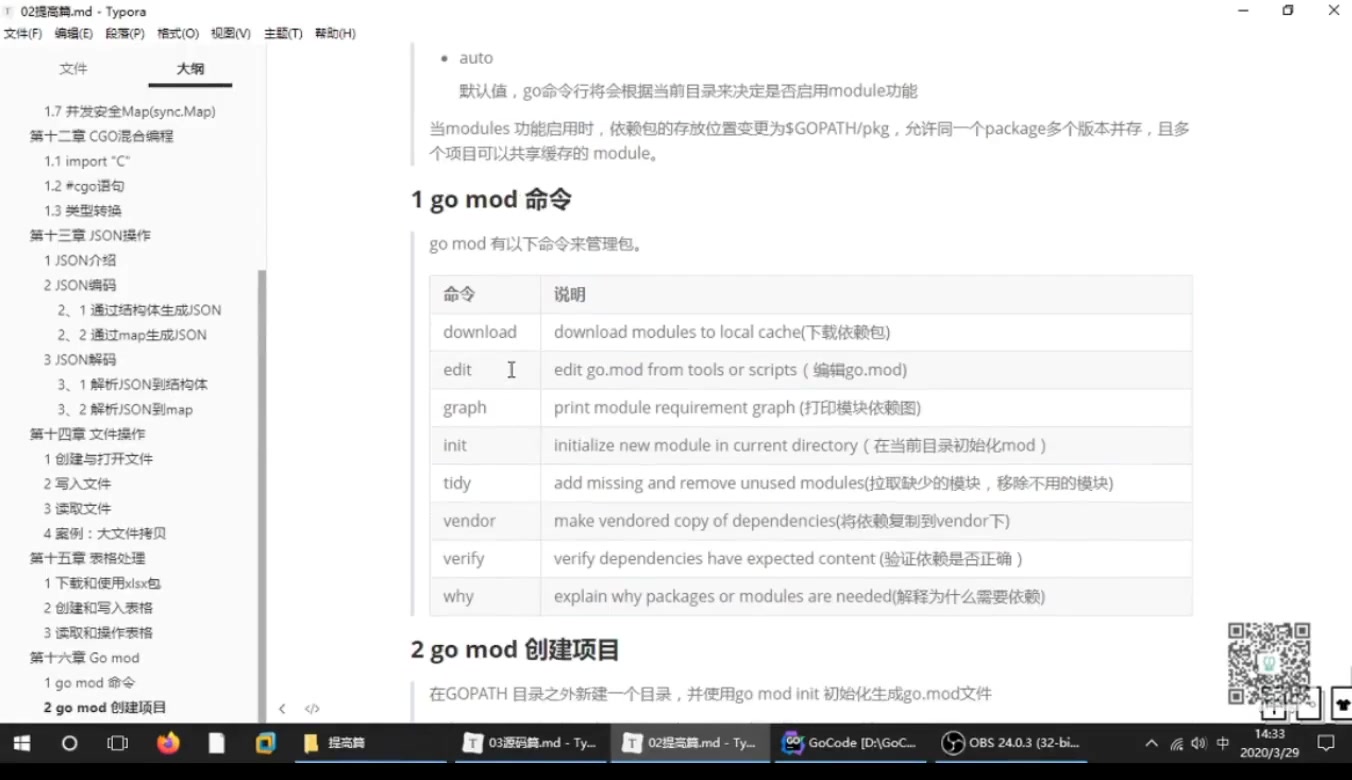Jump to outline item 1.2 #cgo语句
1352x780 pixels.
pyautogui.click(x=84, y=186)
